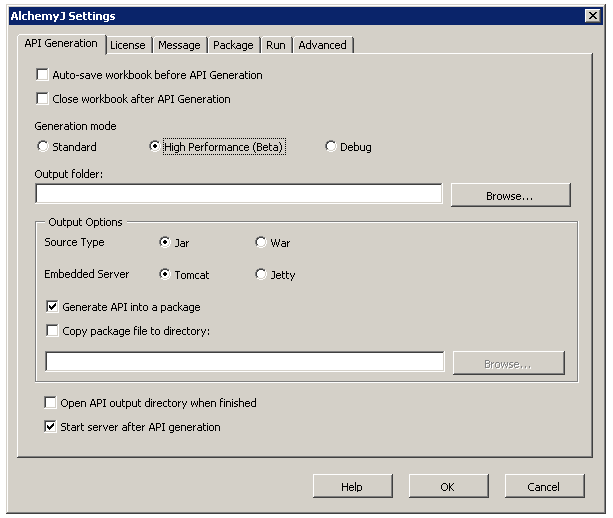Open the Advanced tab
This screenshot has height=518, width=613.
click(322, 45)
